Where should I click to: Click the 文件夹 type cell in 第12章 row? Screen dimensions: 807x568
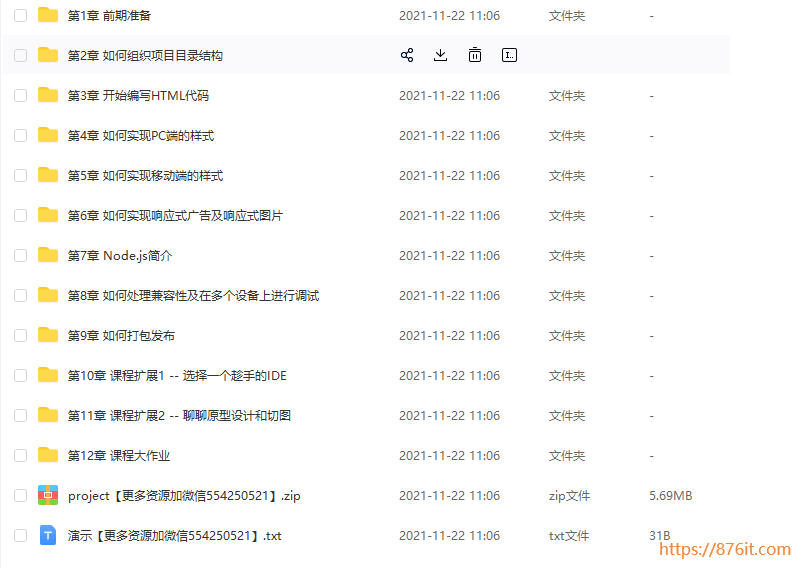(x=567, y=456)
